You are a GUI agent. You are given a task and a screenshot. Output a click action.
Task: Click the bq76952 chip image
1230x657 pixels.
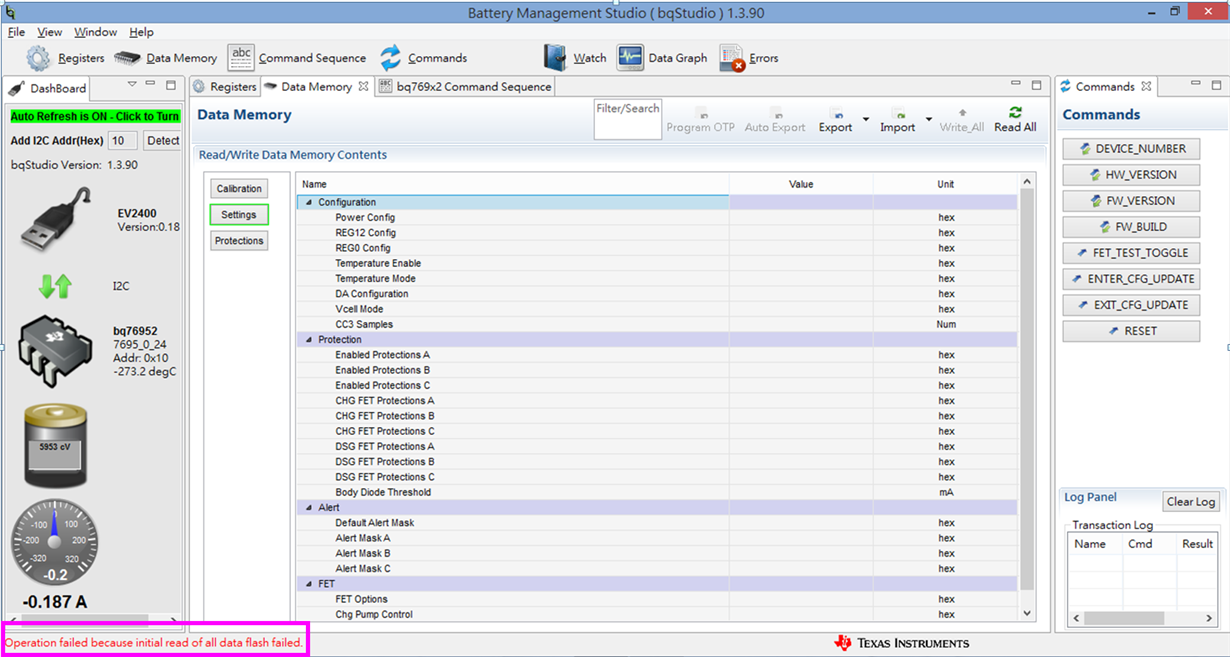pyautogui.click(x=56, y=349)
